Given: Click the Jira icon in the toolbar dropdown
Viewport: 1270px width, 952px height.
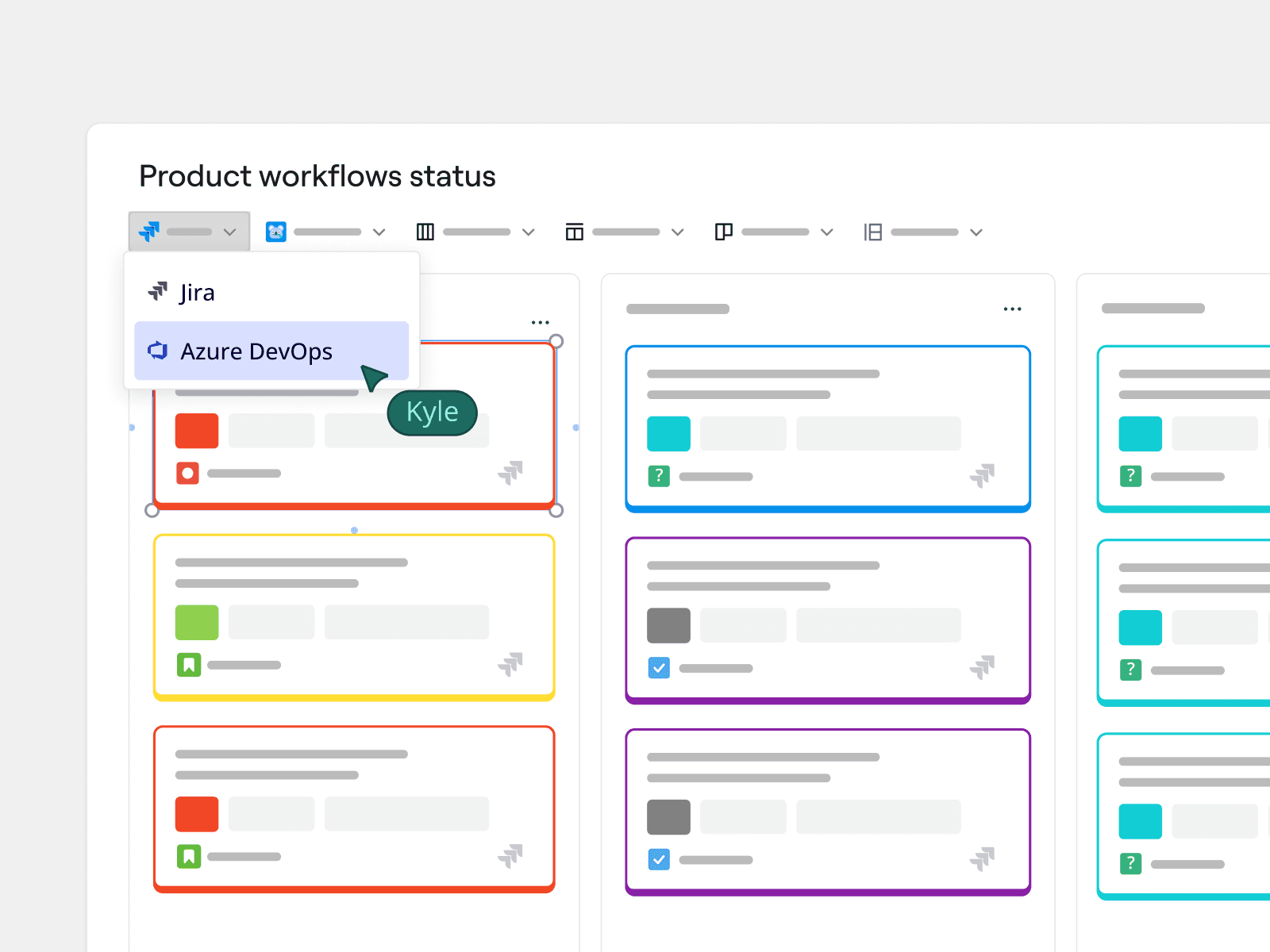Looking at the screenshot, I should click(149, 232).
